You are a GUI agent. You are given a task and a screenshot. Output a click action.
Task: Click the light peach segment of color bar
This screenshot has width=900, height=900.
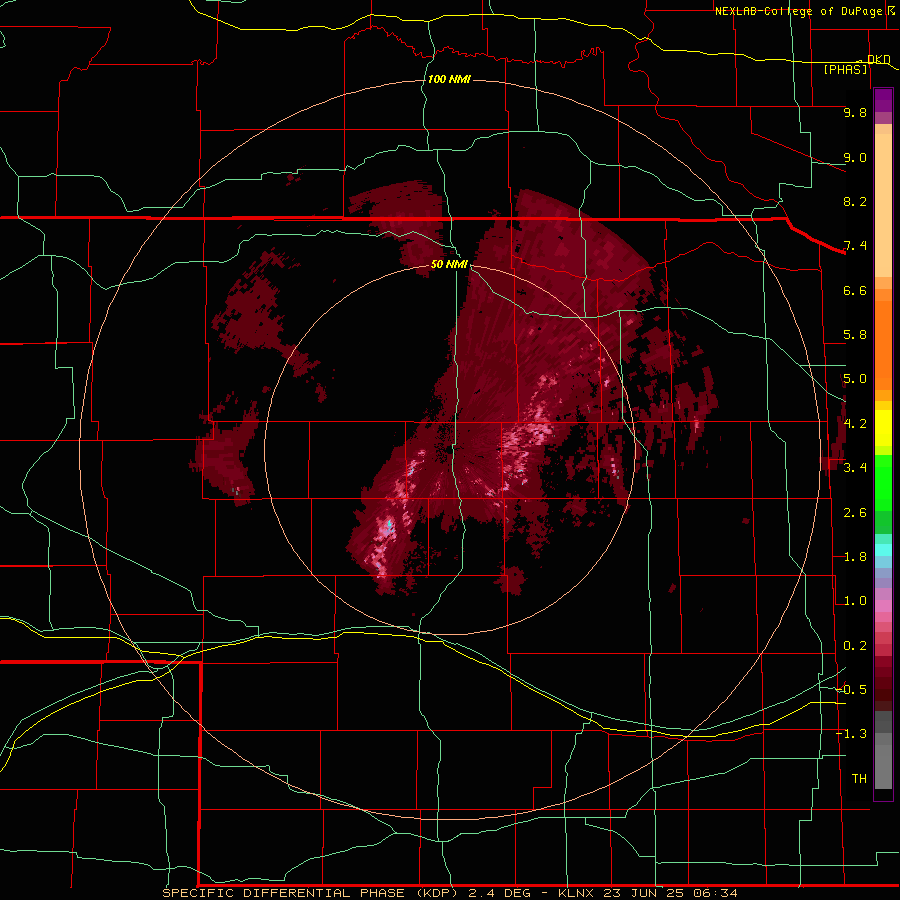pyautogui.click(x=883, y=207)
